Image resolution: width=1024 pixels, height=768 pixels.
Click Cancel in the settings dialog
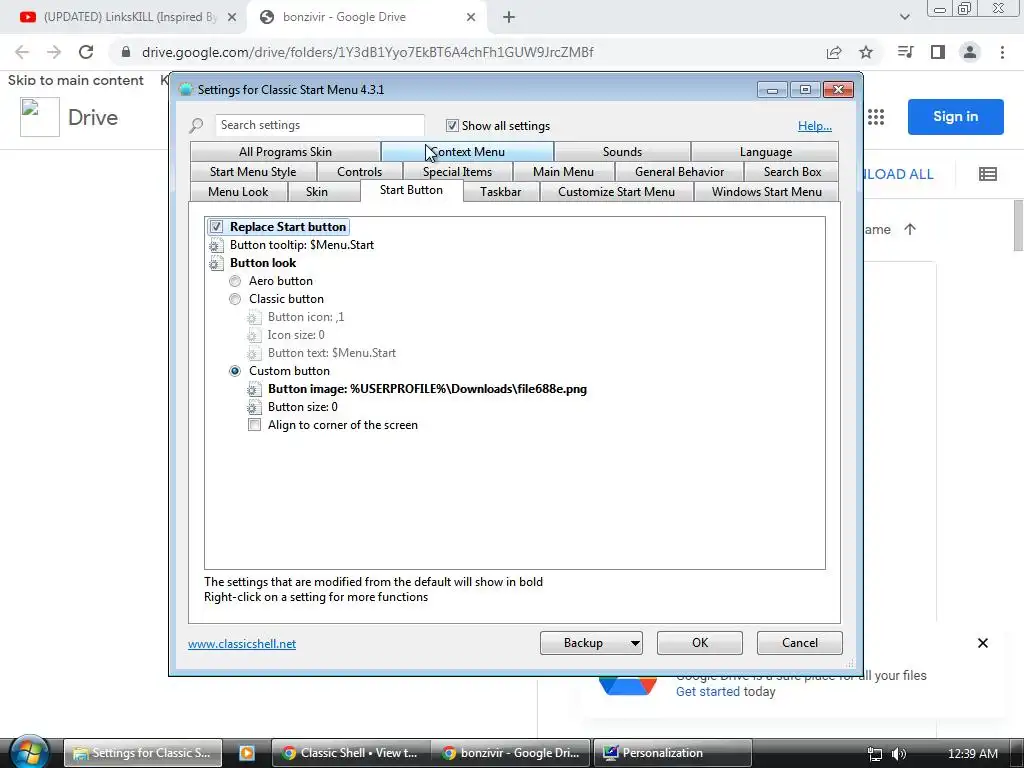point(799,643)
